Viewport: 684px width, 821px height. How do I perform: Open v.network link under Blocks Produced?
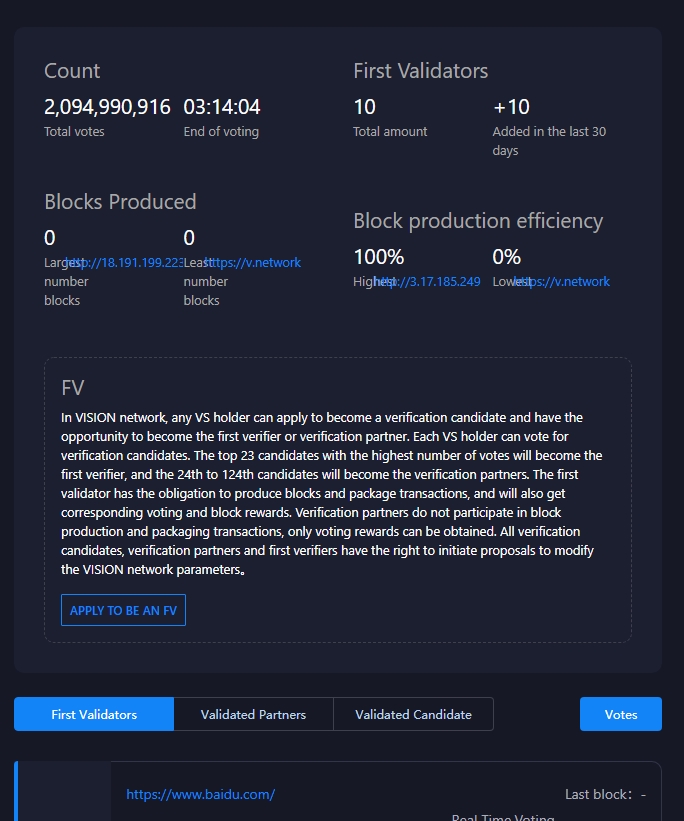click(x=254, y=263)
